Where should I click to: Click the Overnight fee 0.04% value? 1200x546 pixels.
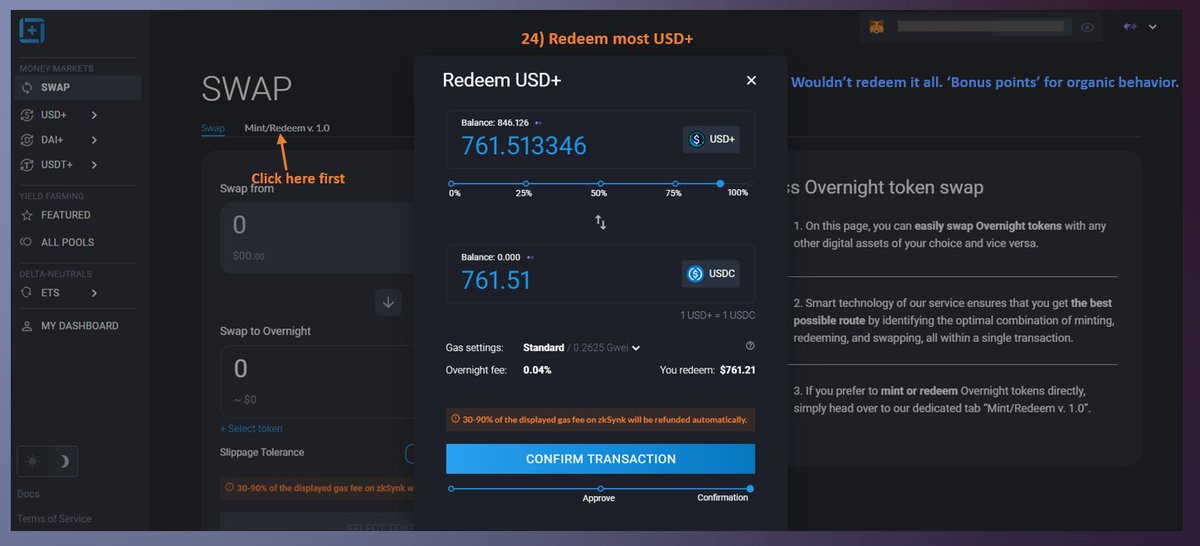537,370
